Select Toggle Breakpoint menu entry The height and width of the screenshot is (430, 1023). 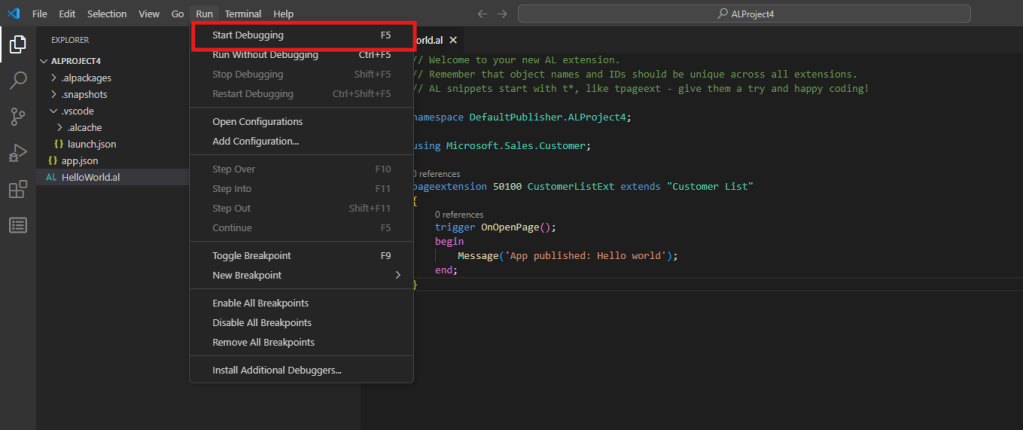[250, 255]
